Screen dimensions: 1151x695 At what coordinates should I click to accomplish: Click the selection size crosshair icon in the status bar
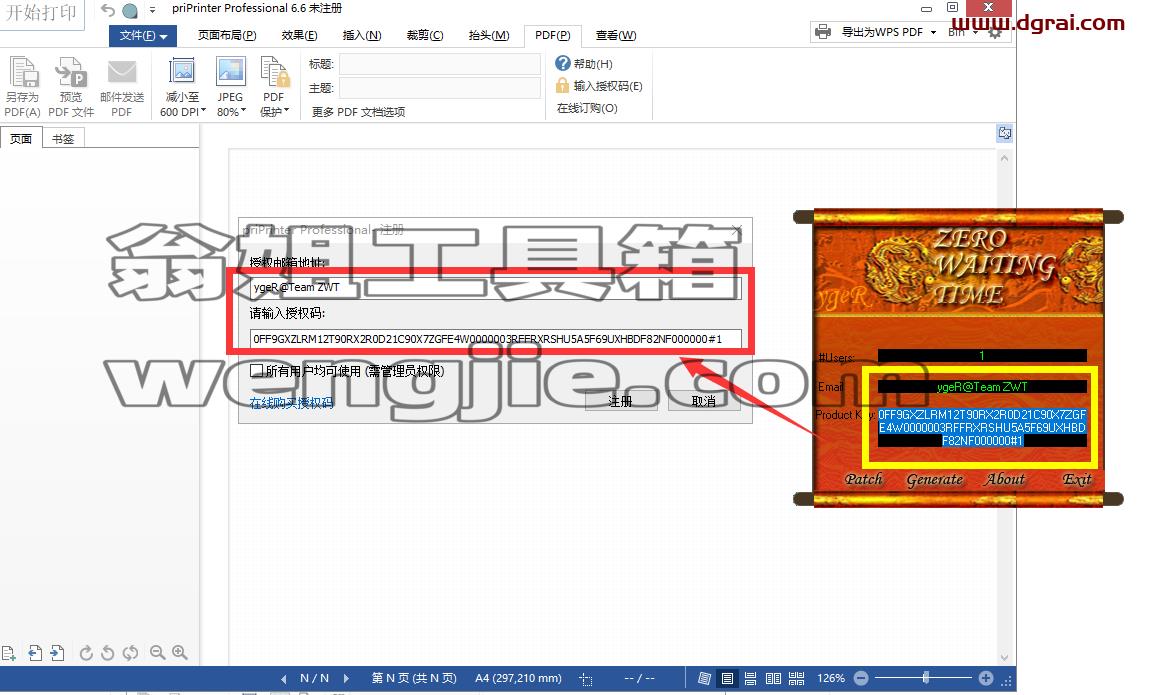click(x=586, y=679)
